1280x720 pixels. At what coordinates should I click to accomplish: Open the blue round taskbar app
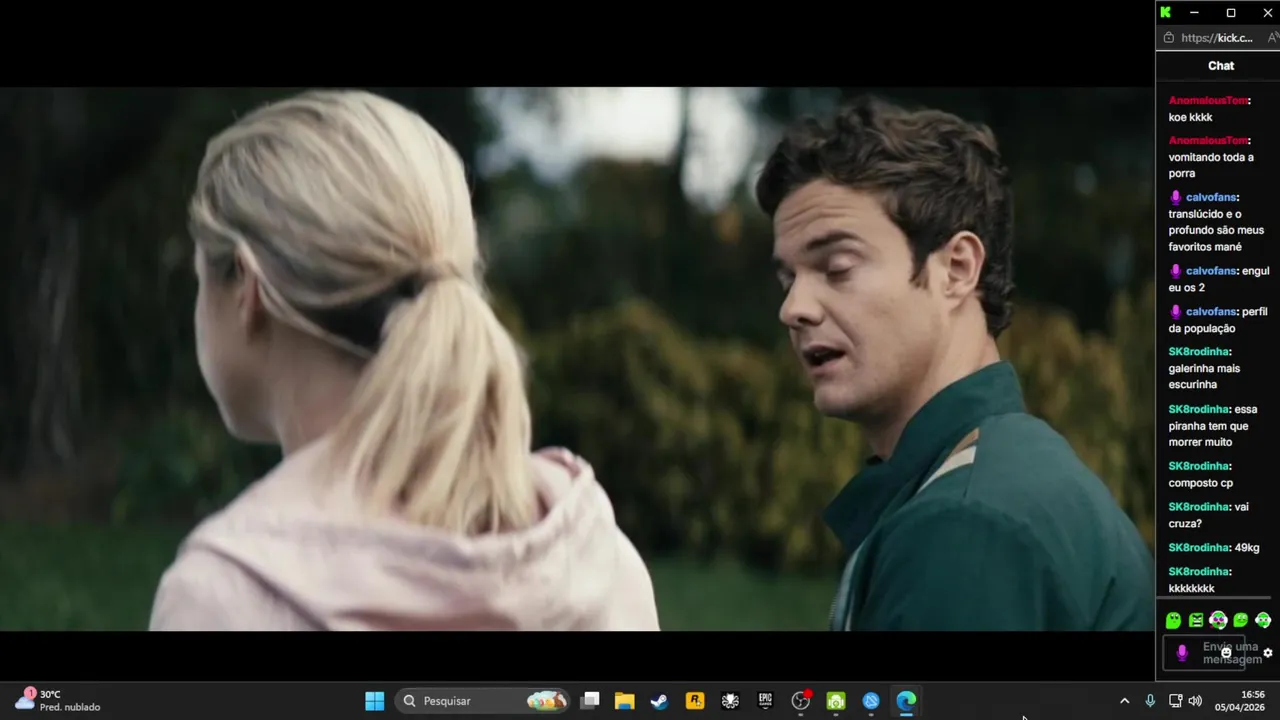871,701
